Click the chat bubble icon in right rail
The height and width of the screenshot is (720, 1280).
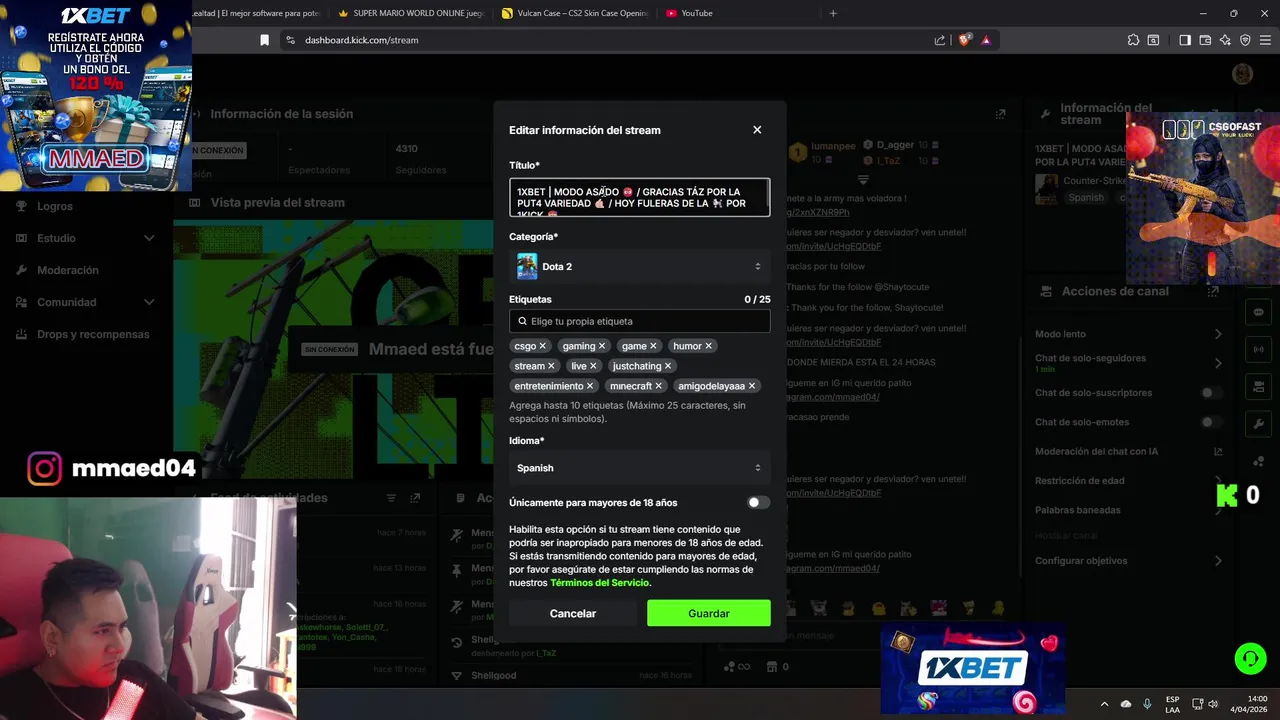click(1258, 312)
